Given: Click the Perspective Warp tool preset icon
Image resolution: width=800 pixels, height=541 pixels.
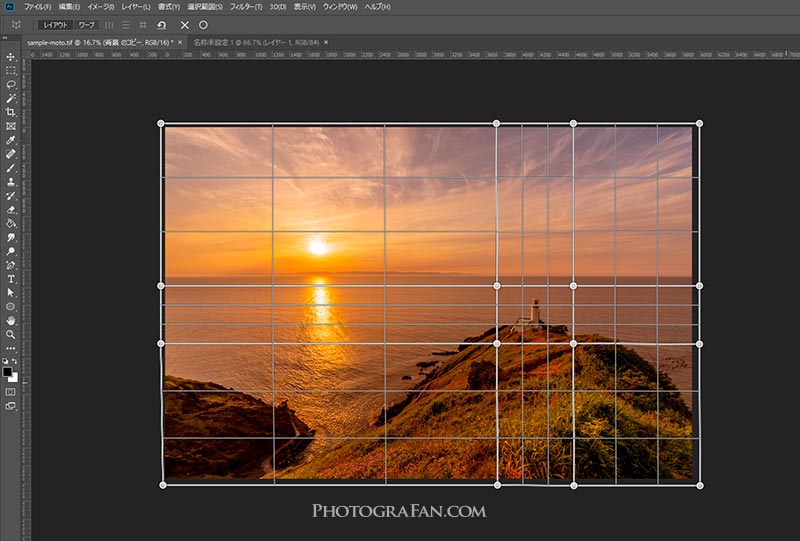Looking at the screenshot, I should coord(16,24).
